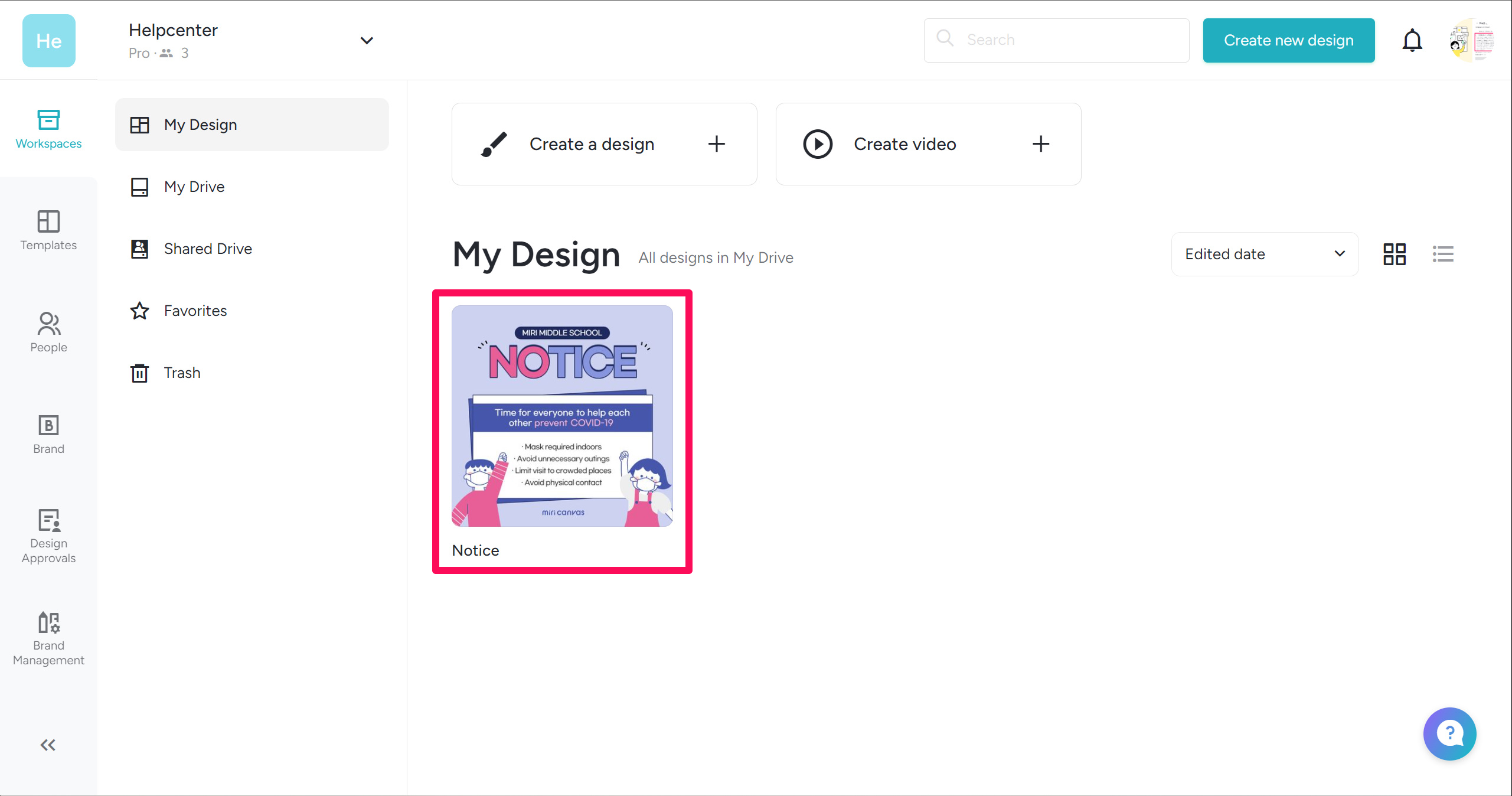Open the Templates sidebar icon

pyautogui.click(x=48, y=230)
